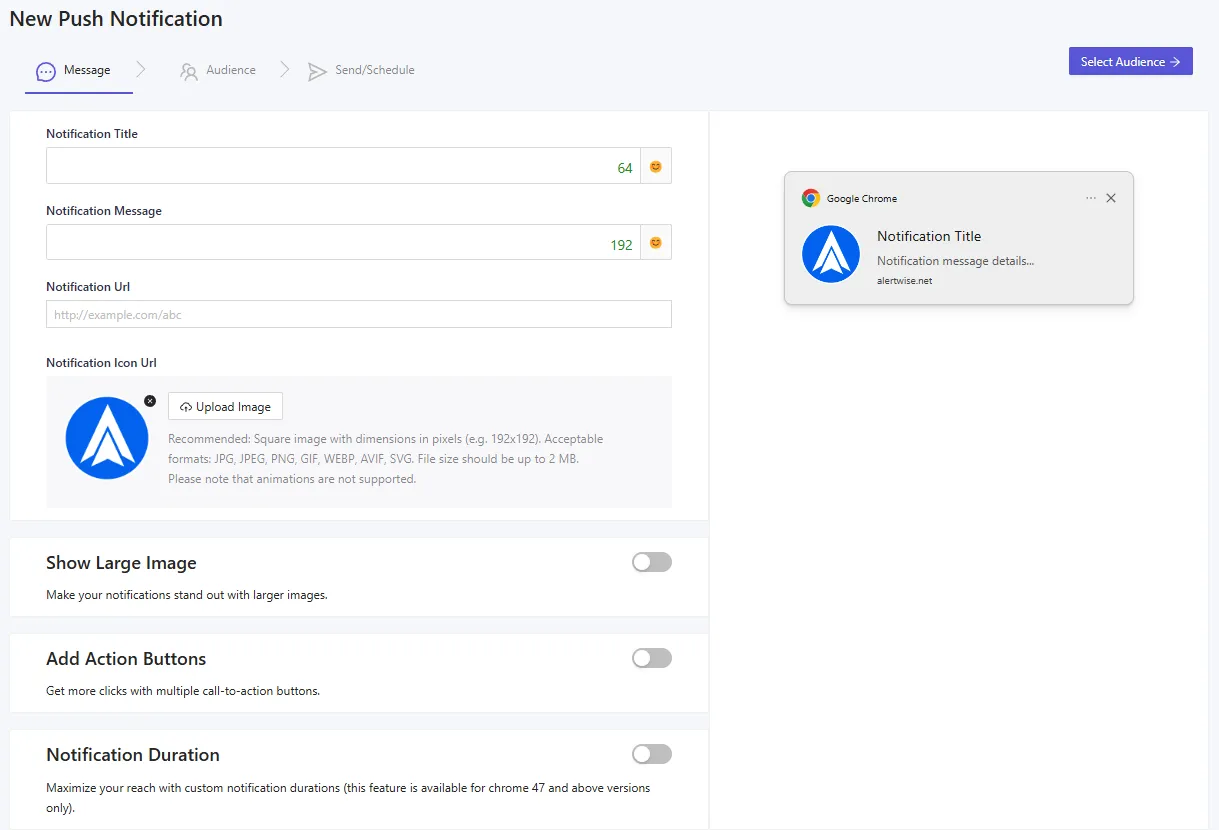The image size is (1219, 830).
Task: Click the Audience step people icon
Action: (x=188, y=71)
